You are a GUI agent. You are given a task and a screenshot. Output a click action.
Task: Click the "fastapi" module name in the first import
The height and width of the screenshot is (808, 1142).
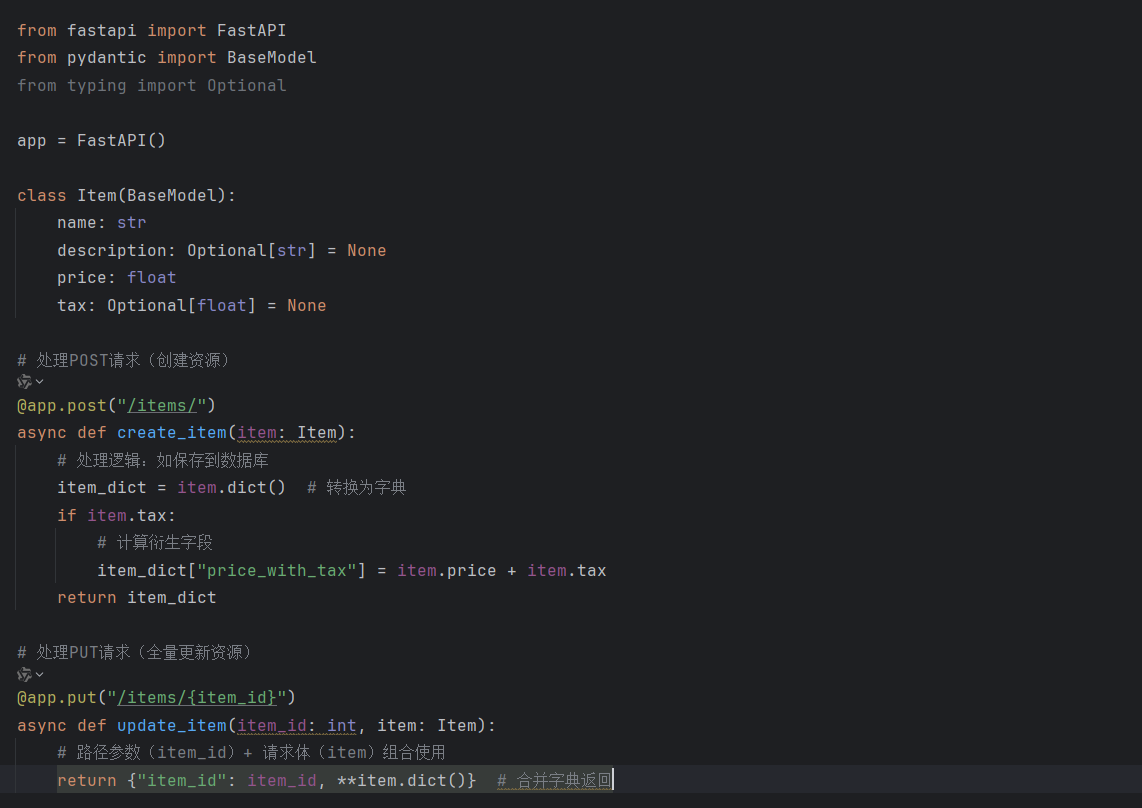[101, 31]
